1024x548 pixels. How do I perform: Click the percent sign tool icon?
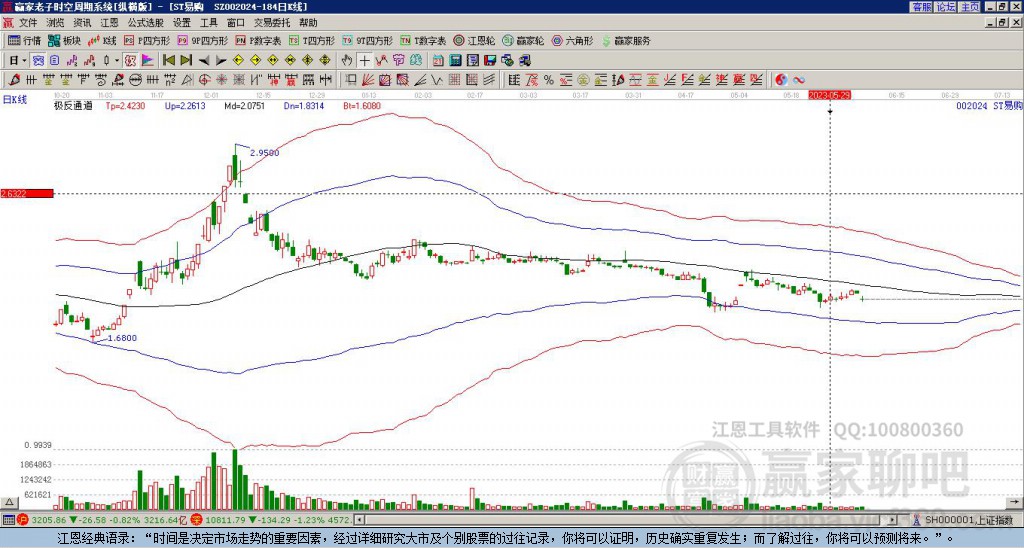point(549,80)
